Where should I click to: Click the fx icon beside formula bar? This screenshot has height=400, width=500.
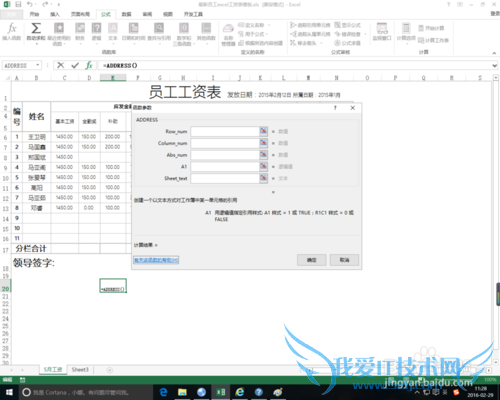click(89, 65)
